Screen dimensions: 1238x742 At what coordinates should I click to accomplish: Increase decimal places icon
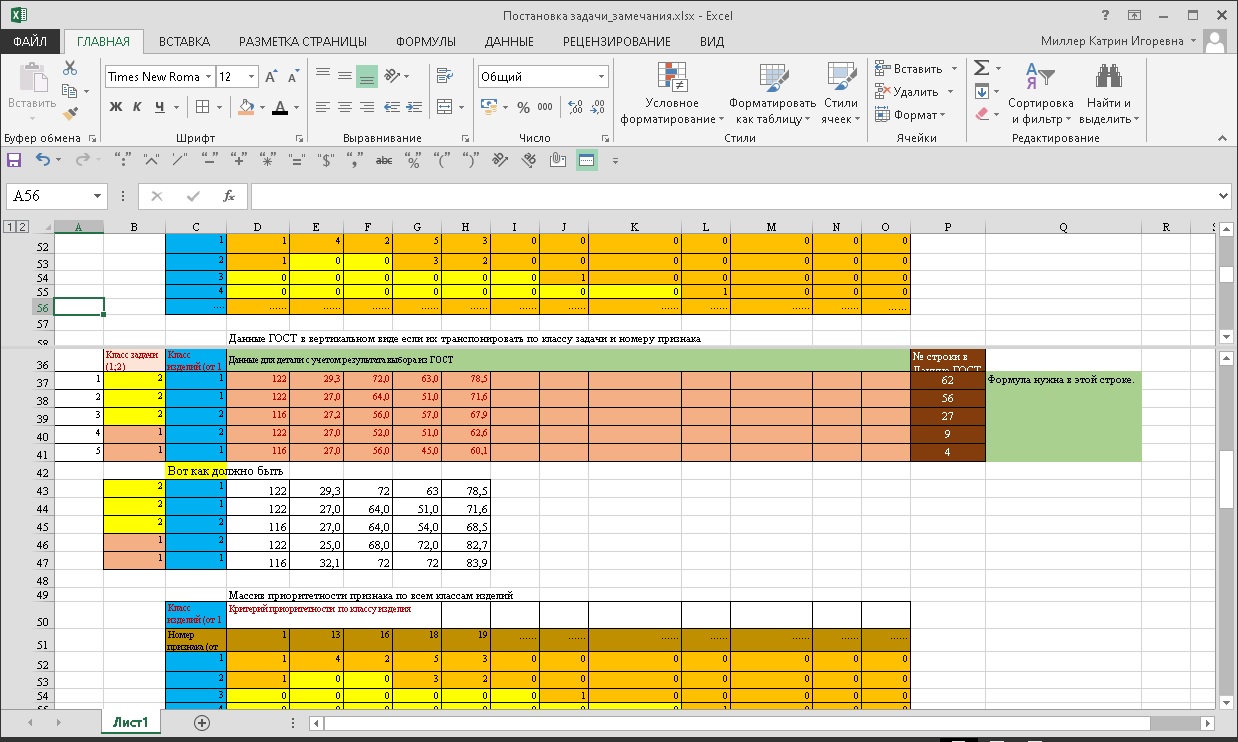[x=574, y=107]
